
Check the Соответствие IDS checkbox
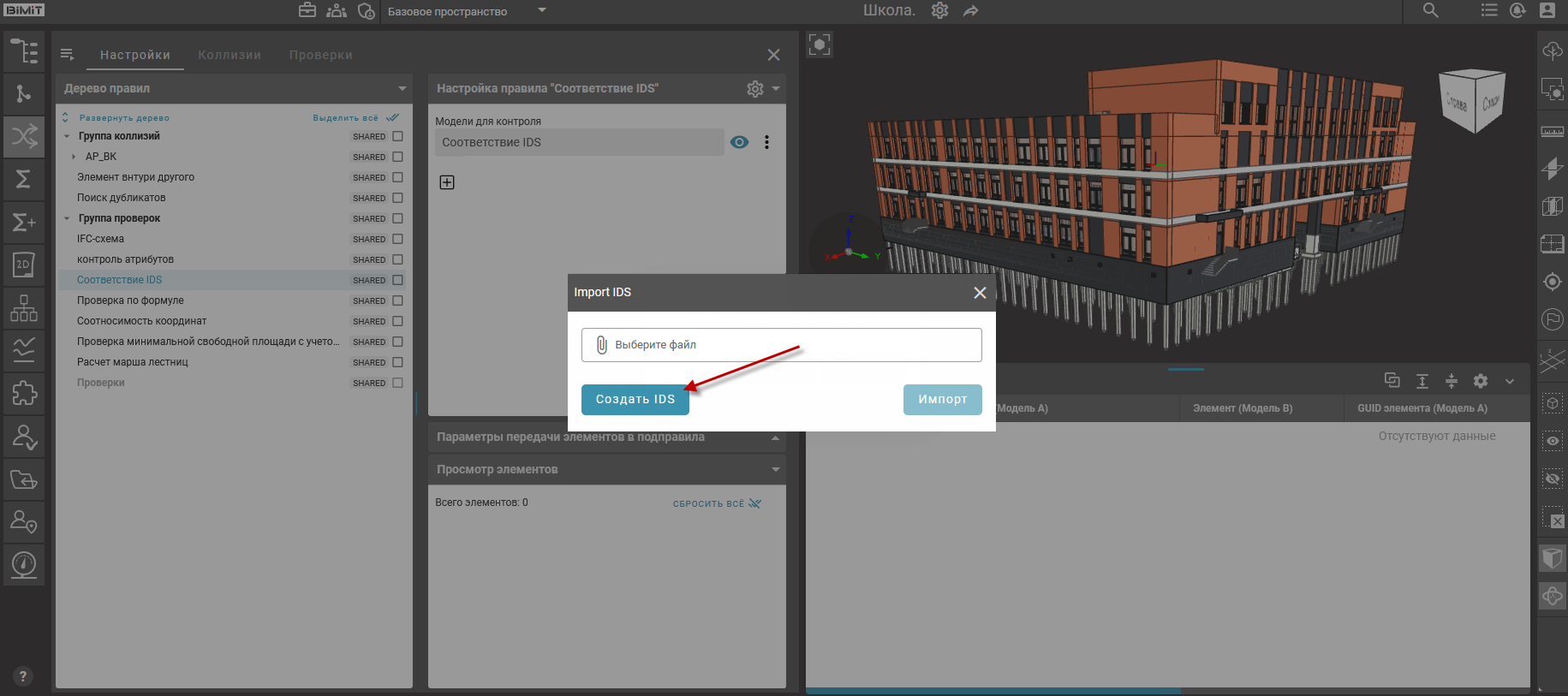(397, 280)
